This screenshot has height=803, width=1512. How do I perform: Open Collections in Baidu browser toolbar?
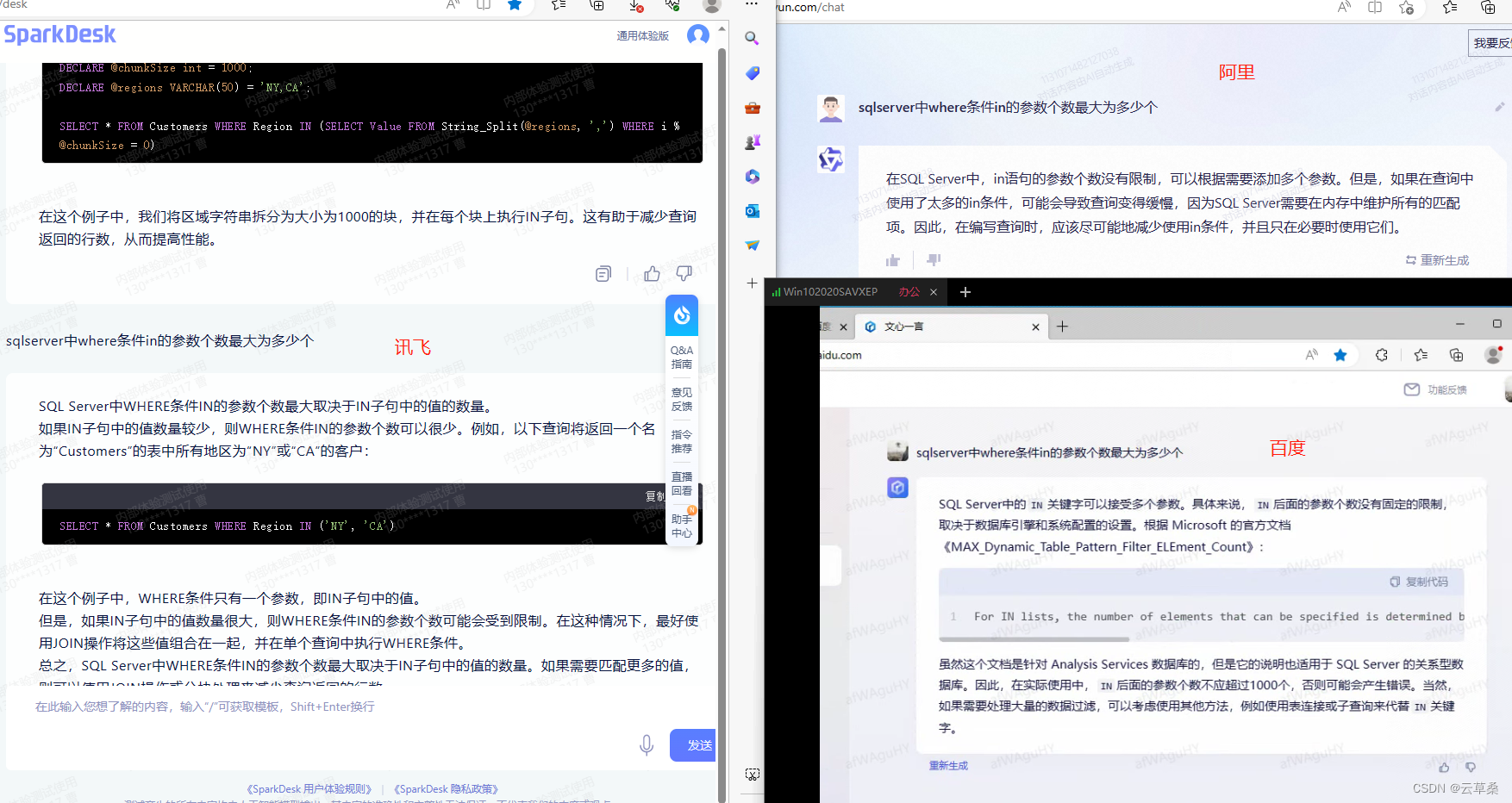pyautogui.click(x=1457, y=355)
